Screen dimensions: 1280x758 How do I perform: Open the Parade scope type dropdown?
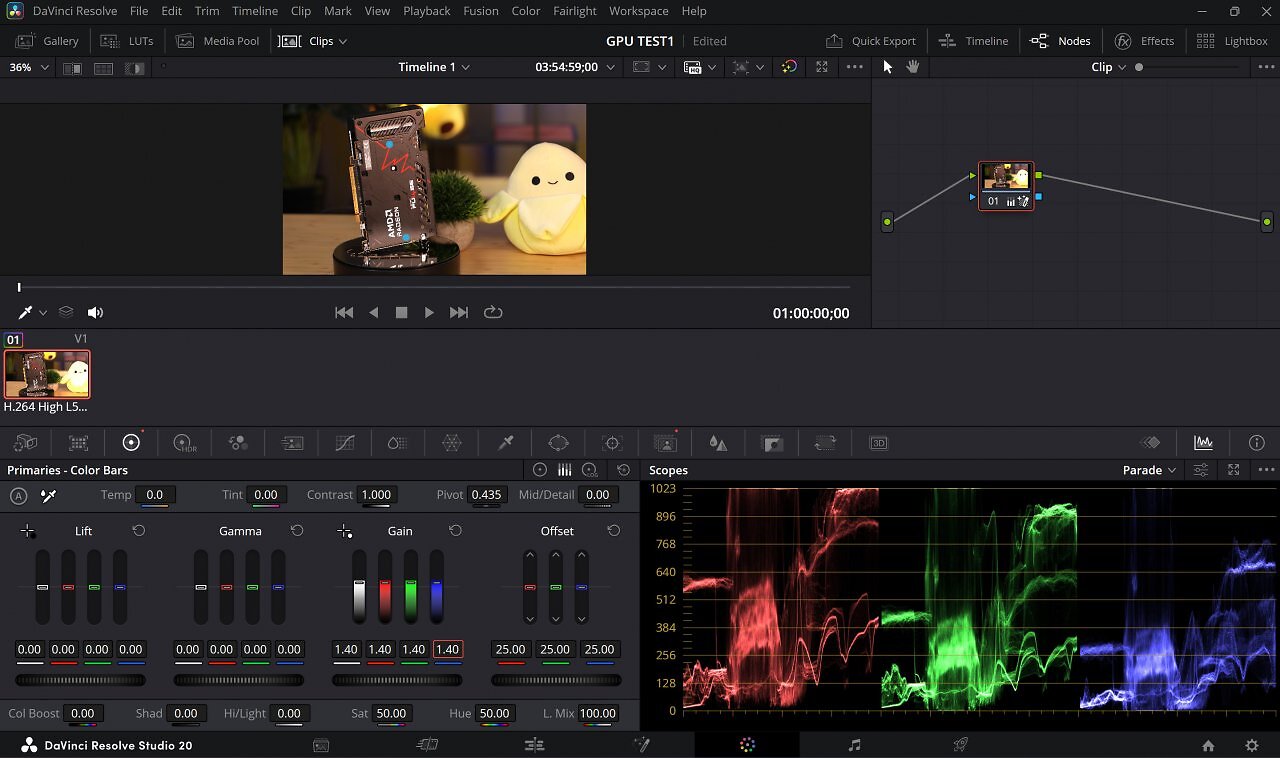pyautogui.click(x=1149, y=470)
